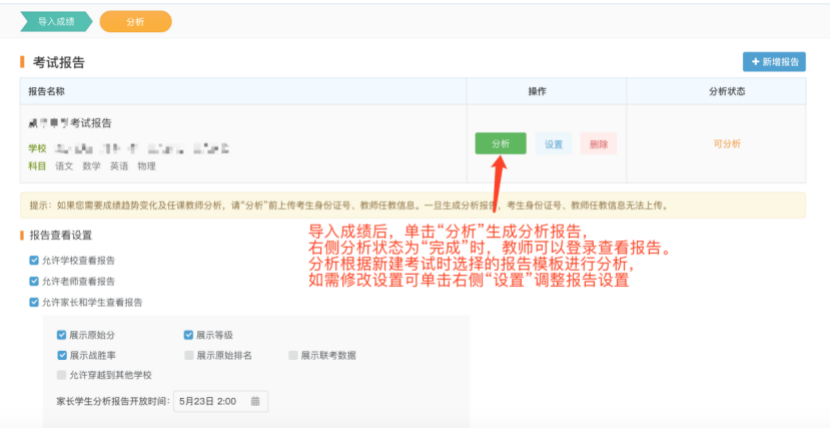The height and width of the screenshot is (428, 830).
Task: Click the 考试报告 name in the table row
Action: (x=90, y=123)
